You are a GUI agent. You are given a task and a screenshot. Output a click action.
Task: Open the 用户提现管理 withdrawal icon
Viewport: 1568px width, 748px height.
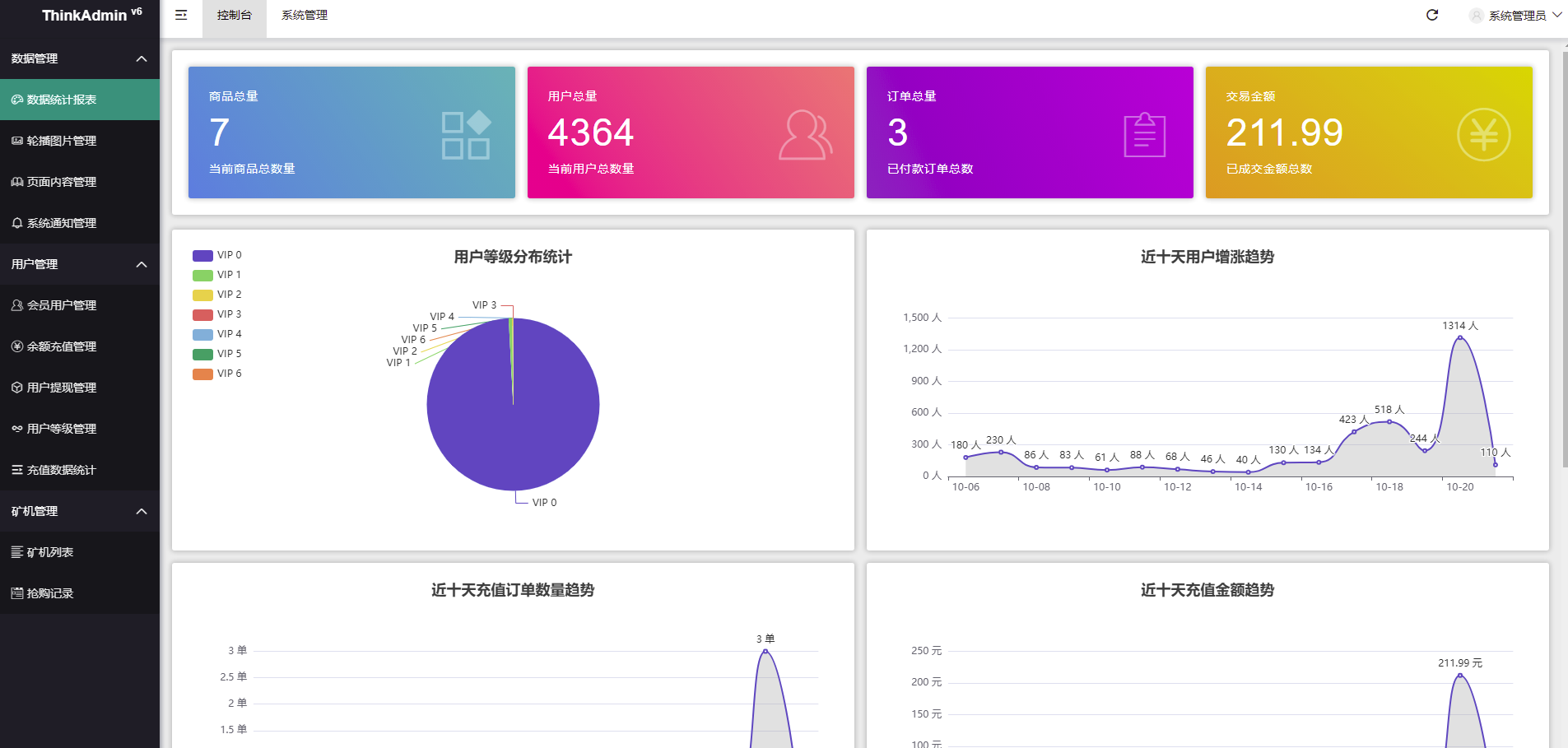coord(17,388)
